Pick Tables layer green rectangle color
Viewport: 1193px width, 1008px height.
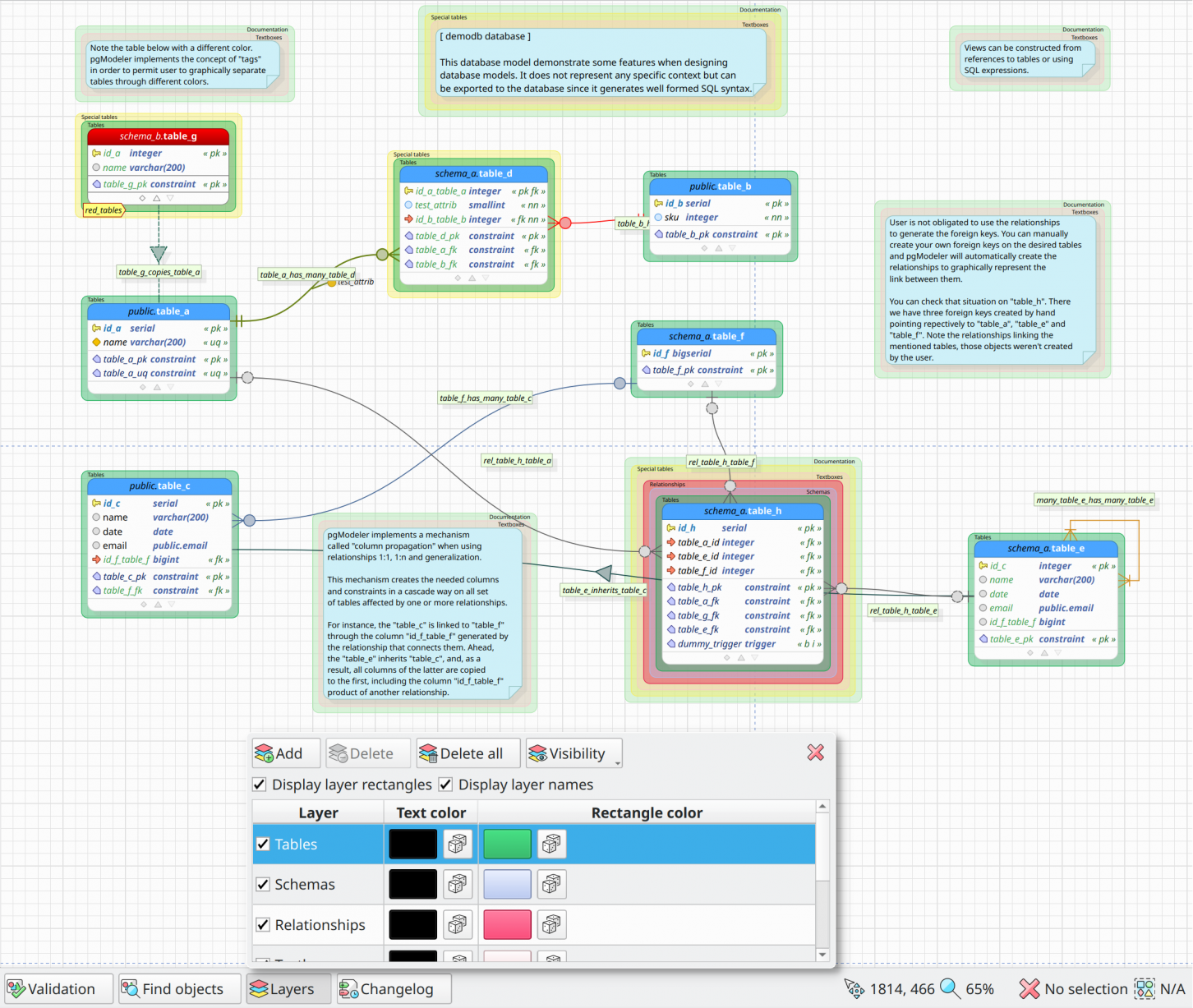click(507, 844)
